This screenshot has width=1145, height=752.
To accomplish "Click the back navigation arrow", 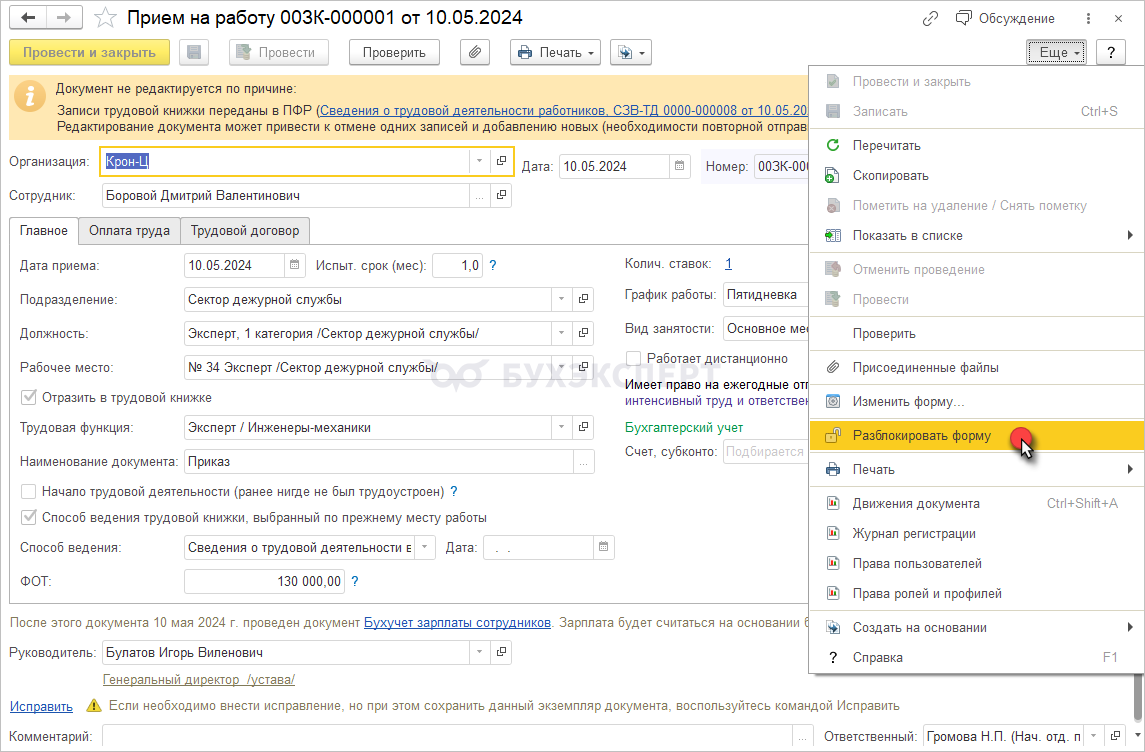I will (x=29, y=18).
